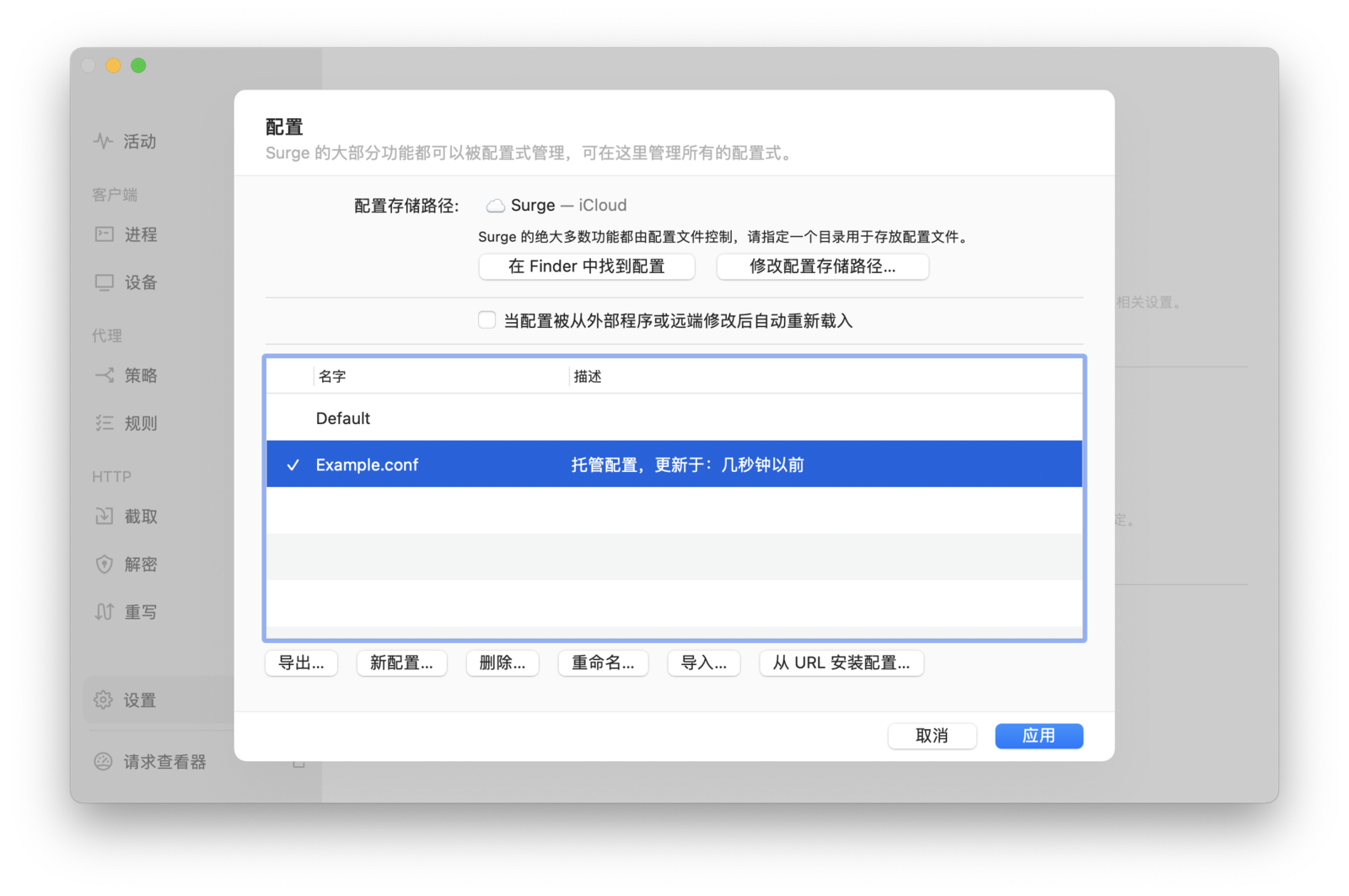Open "修改配置存储路径..." dialog
Screen dimensions: 1349x896
(x=822, y=266)
